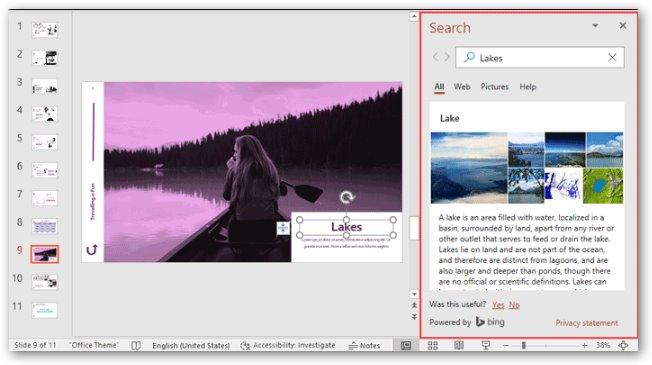The image size is (652, 365).
Task: Click the body text under Lakes title
Action: click(x=346, y=243)
